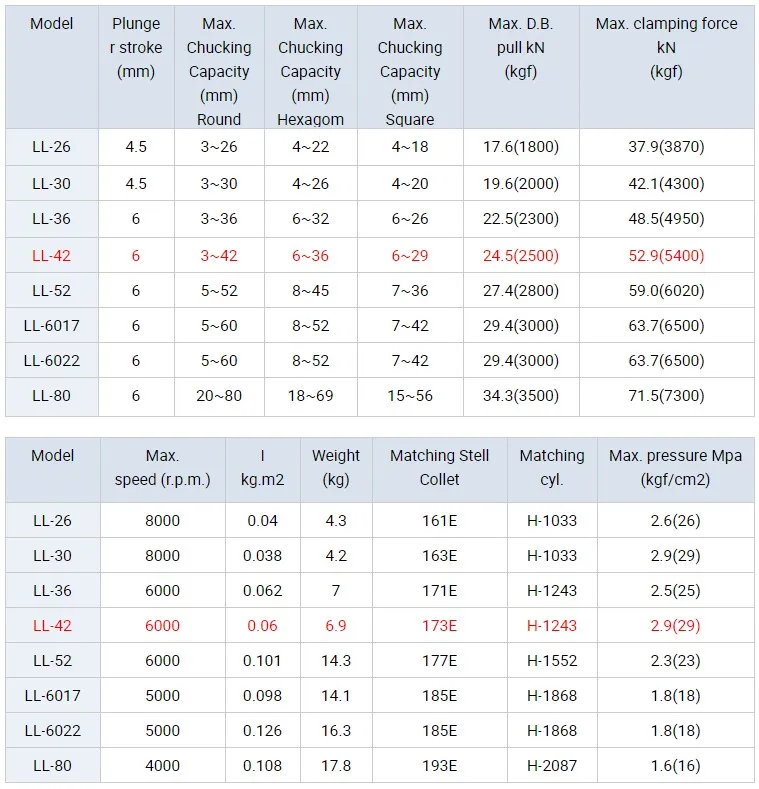Select the red 173E collet cell

pyautogui.click(x=439, y=625)
